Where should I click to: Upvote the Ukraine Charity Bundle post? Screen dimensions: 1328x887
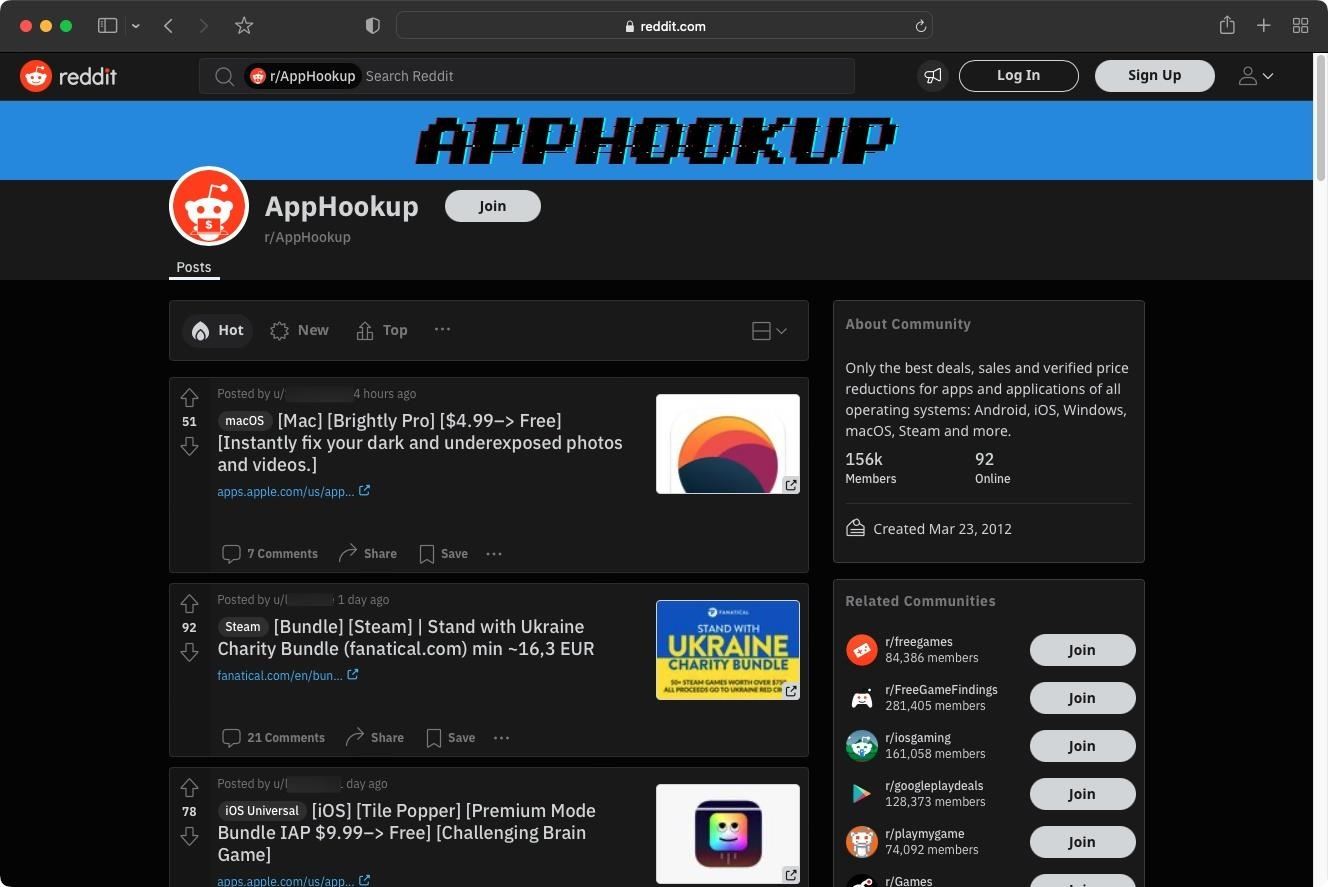[189, 604]
